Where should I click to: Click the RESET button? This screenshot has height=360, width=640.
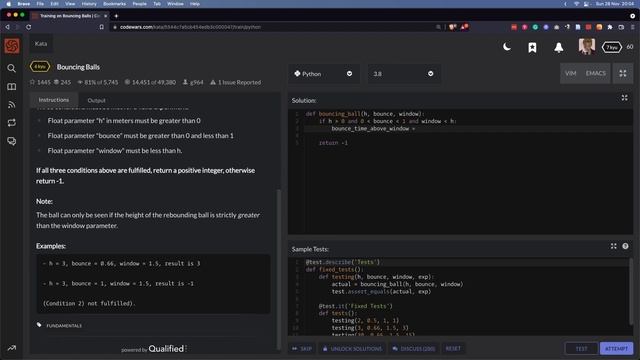(453, 349)
